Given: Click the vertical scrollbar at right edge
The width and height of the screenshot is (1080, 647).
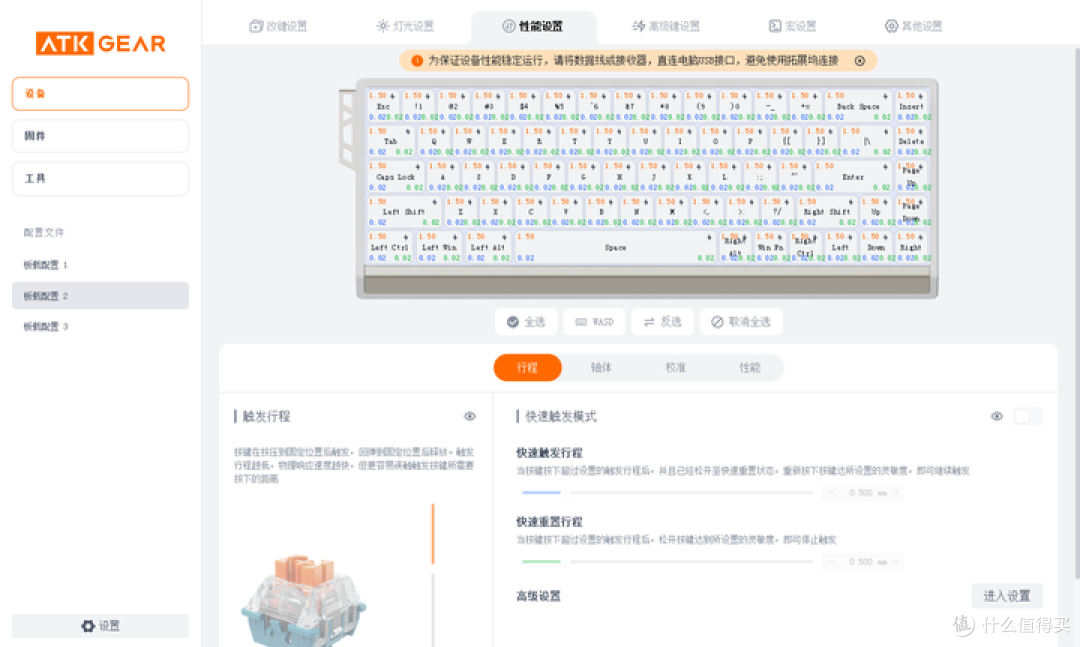Looking at the screenshot, I should 1077,314.
